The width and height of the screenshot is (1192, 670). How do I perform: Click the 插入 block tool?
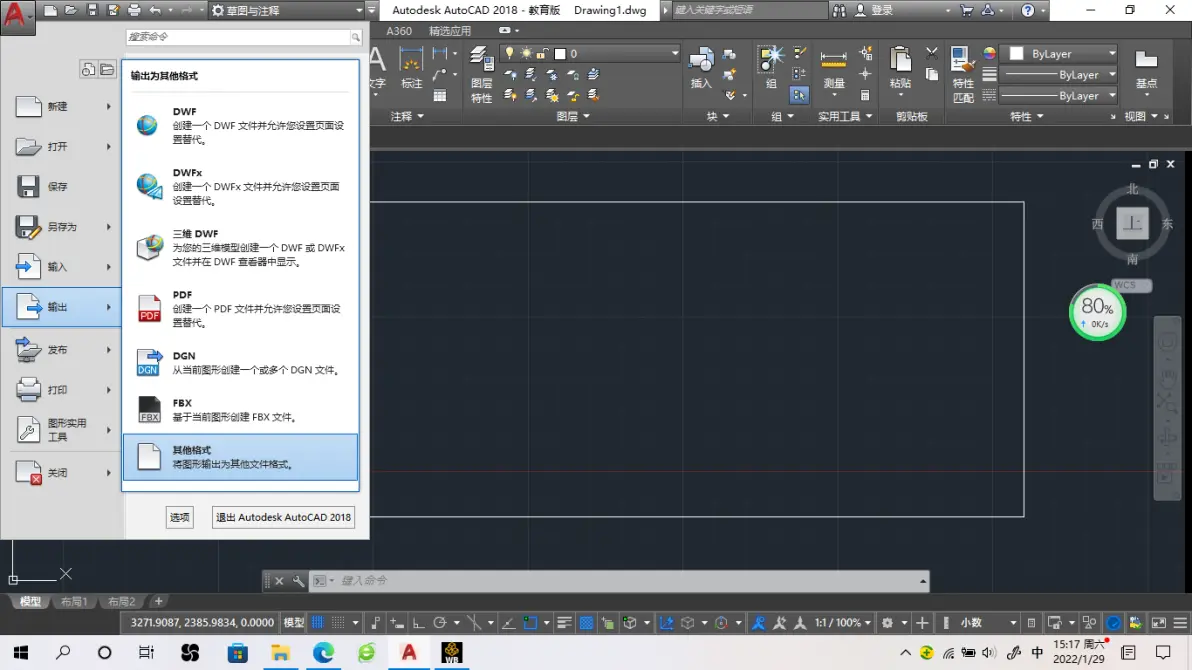[x=701, y=68]
